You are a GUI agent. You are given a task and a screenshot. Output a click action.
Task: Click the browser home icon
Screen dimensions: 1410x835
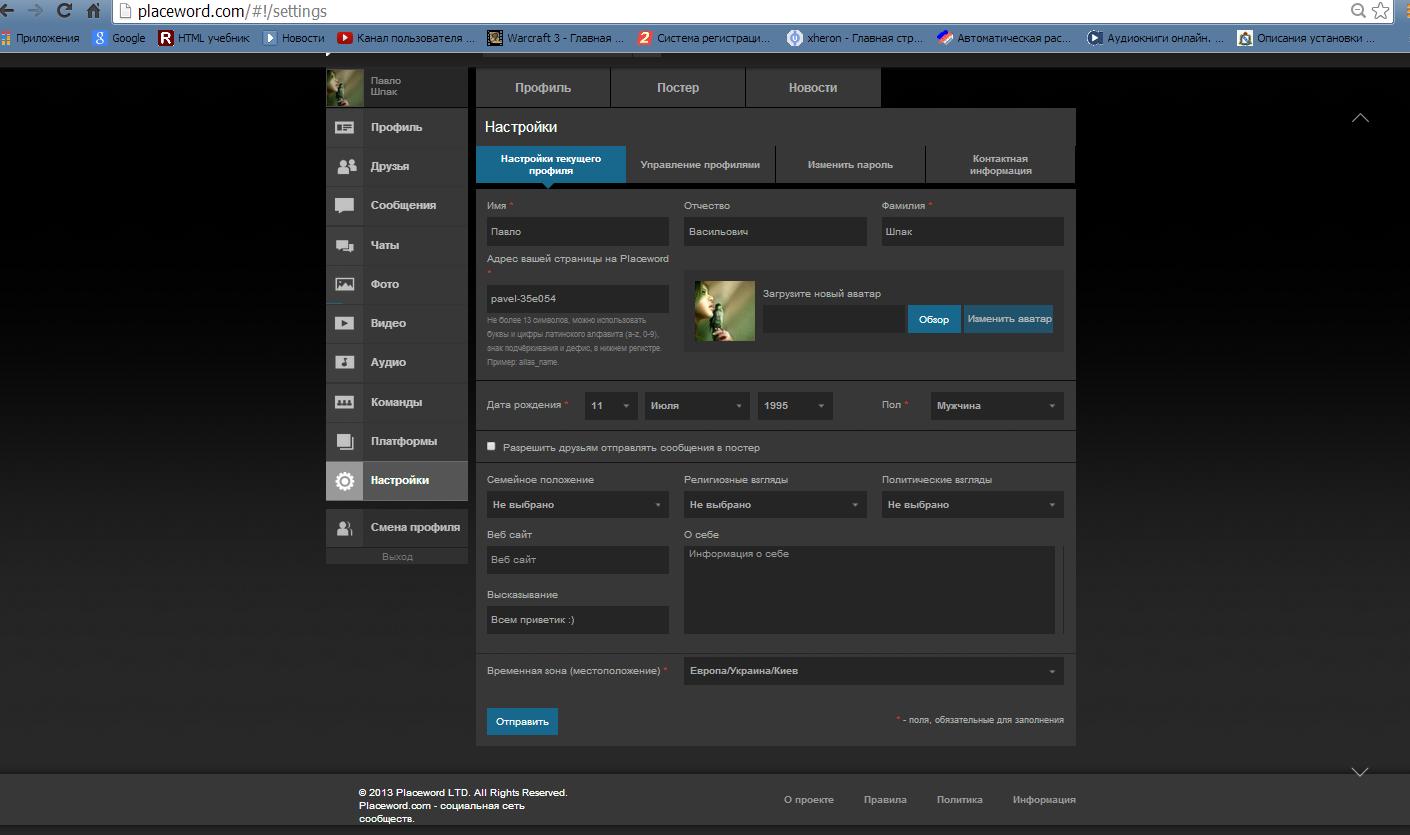[94, 11]
